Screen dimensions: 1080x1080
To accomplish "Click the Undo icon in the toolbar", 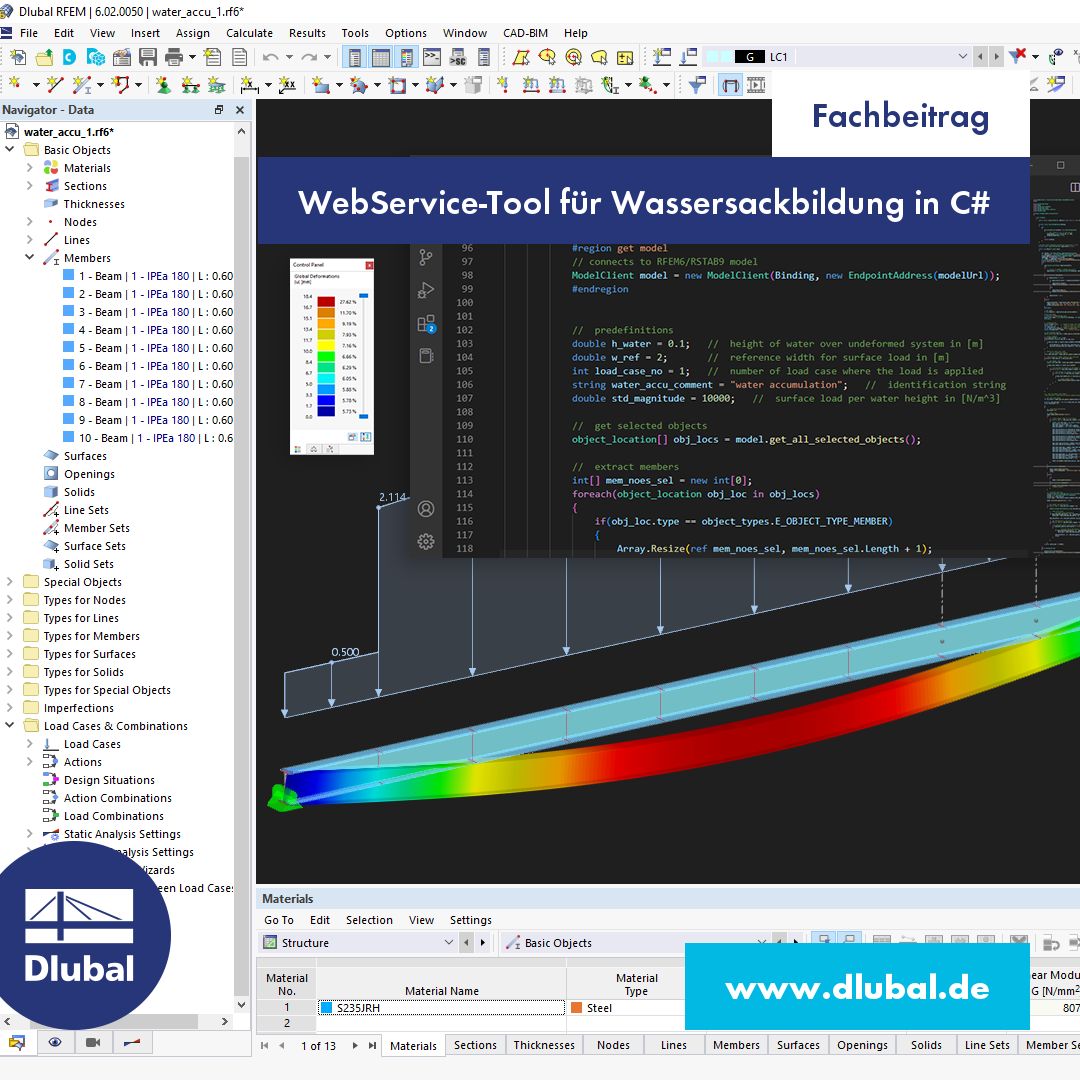I will click(270, 57).
